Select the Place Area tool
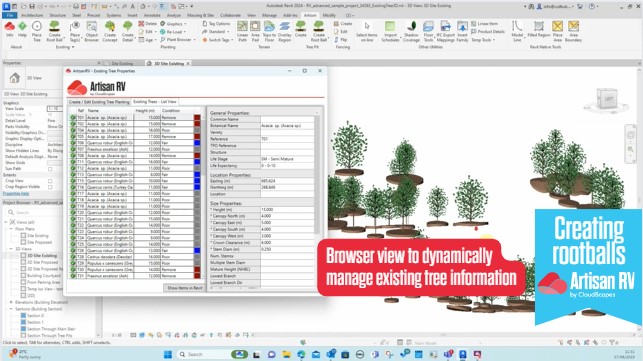This screenshot has height=361, width=643. pos(557,32)
